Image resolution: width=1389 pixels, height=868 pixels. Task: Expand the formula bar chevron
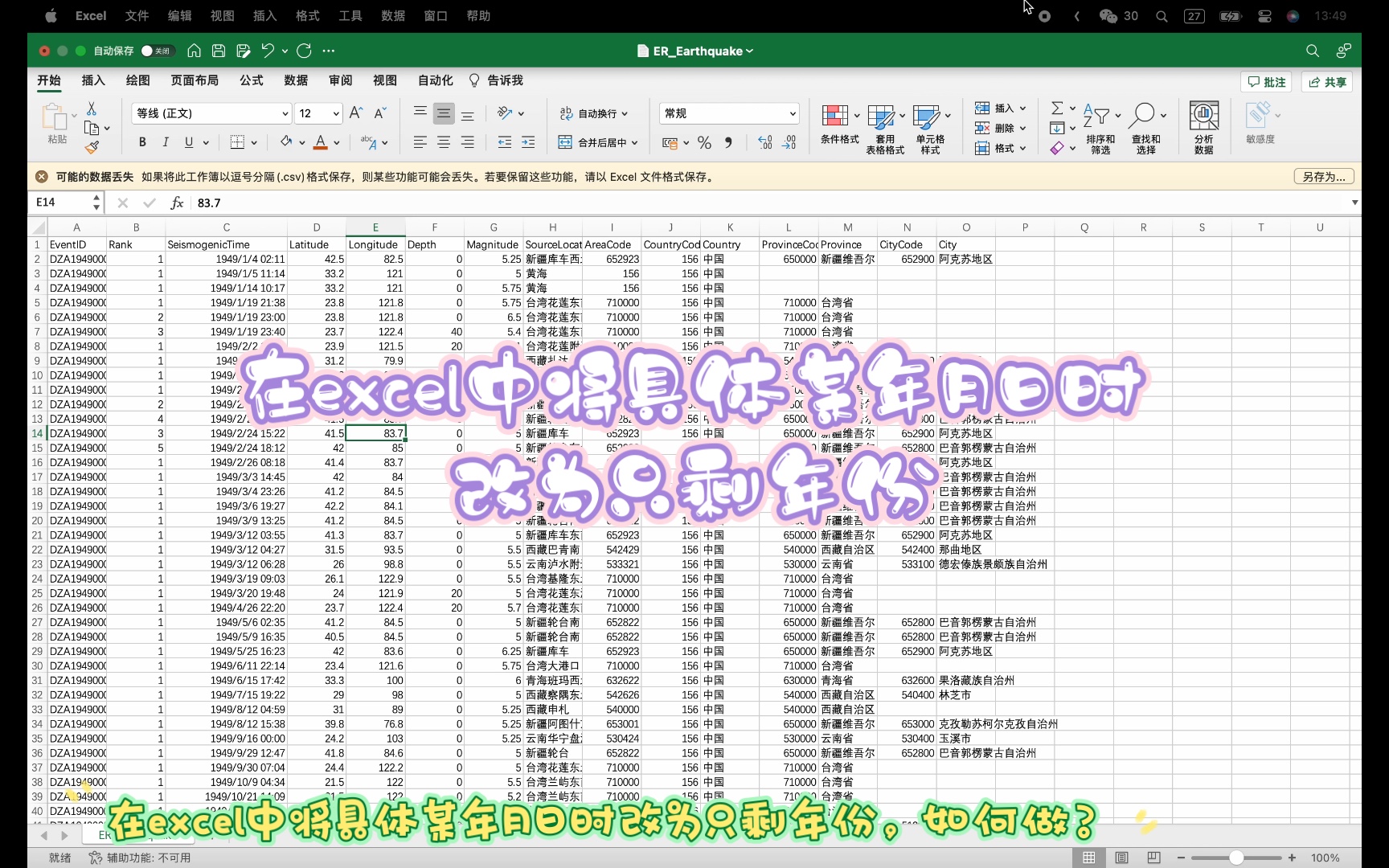(1354, 203)
